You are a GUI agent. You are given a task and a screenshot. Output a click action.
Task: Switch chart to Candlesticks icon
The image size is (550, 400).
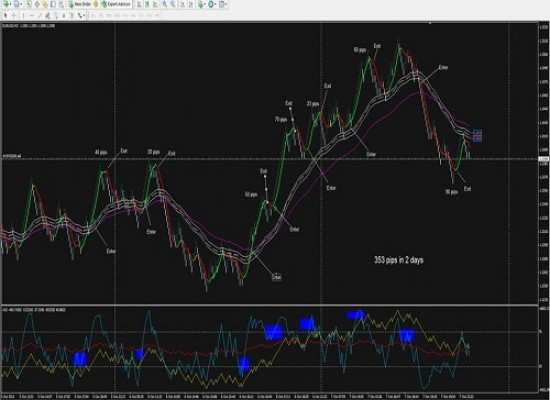coord(147,4)
